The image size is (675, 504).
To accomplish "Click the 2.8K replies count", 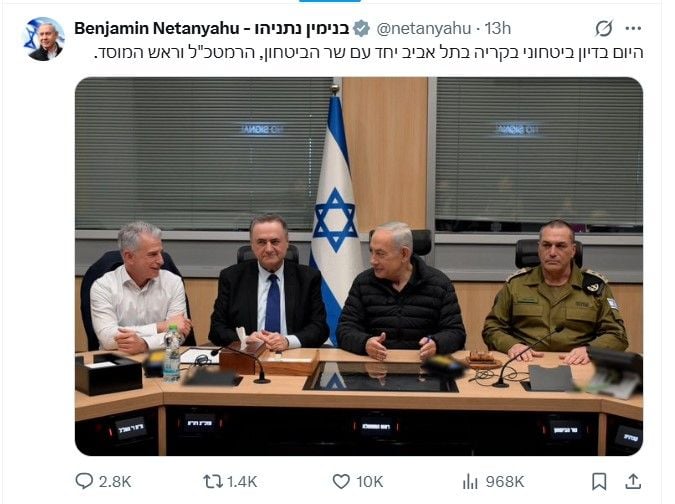I will (115, 481).
